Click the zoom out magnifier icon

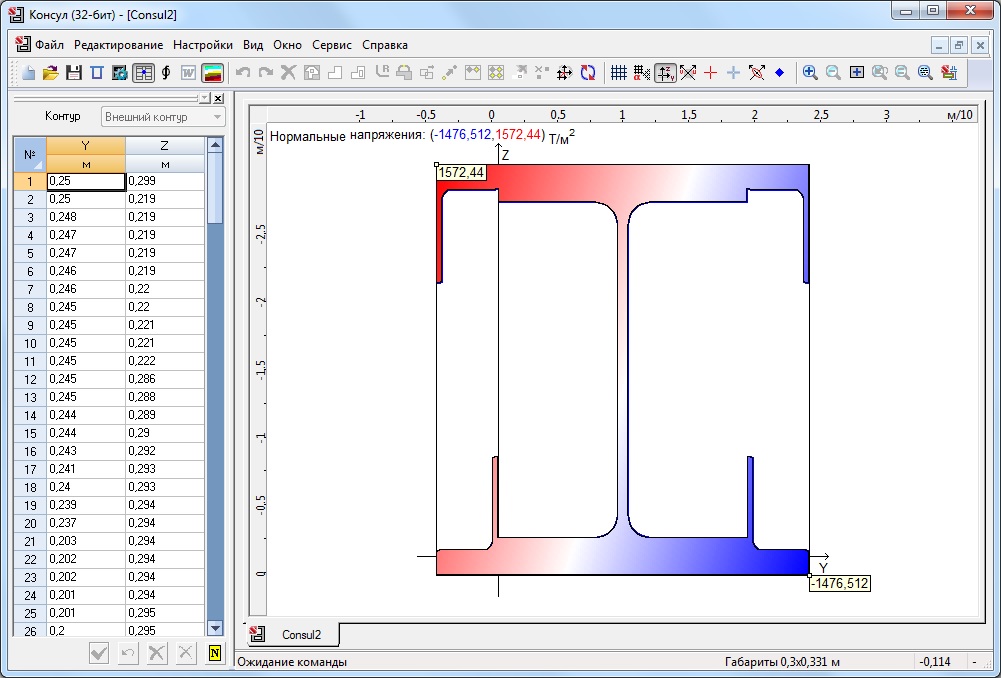[833, 72]
